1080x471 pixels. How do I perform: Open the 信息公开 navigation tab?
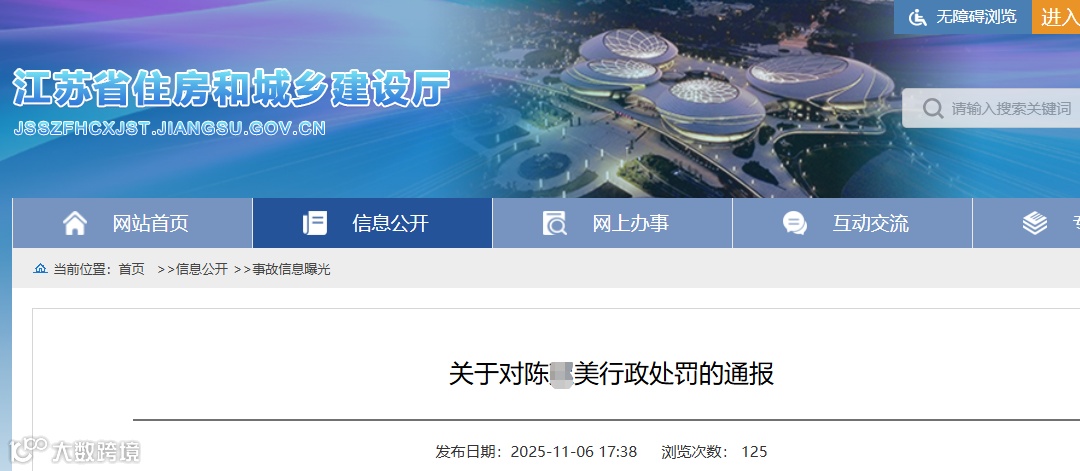(x=373, y=223)
